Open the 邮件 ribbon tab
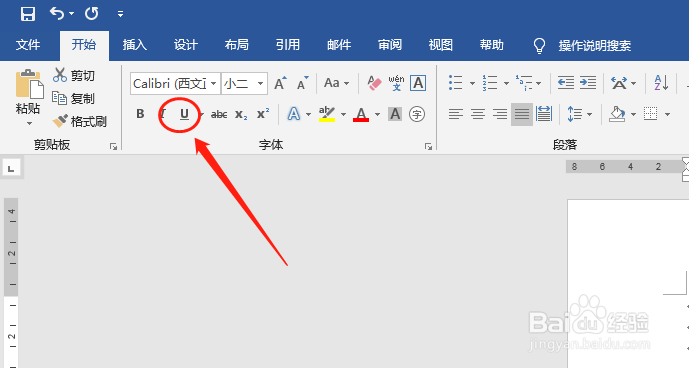The width and height of the screenshot is (689, 368). [x=339, y=45]
